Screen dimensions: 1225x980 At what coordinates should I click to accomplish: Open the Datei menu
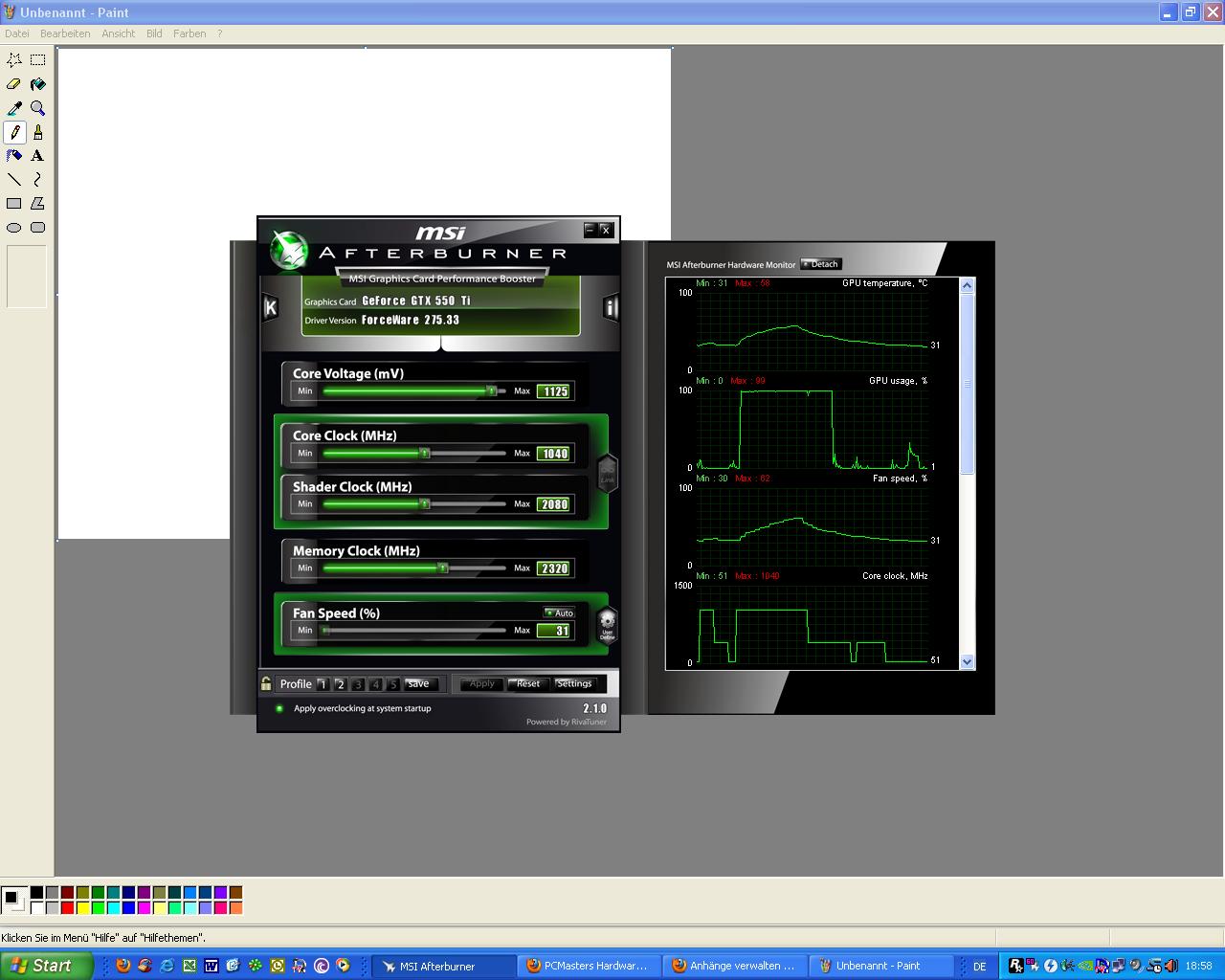click(17, 33)
